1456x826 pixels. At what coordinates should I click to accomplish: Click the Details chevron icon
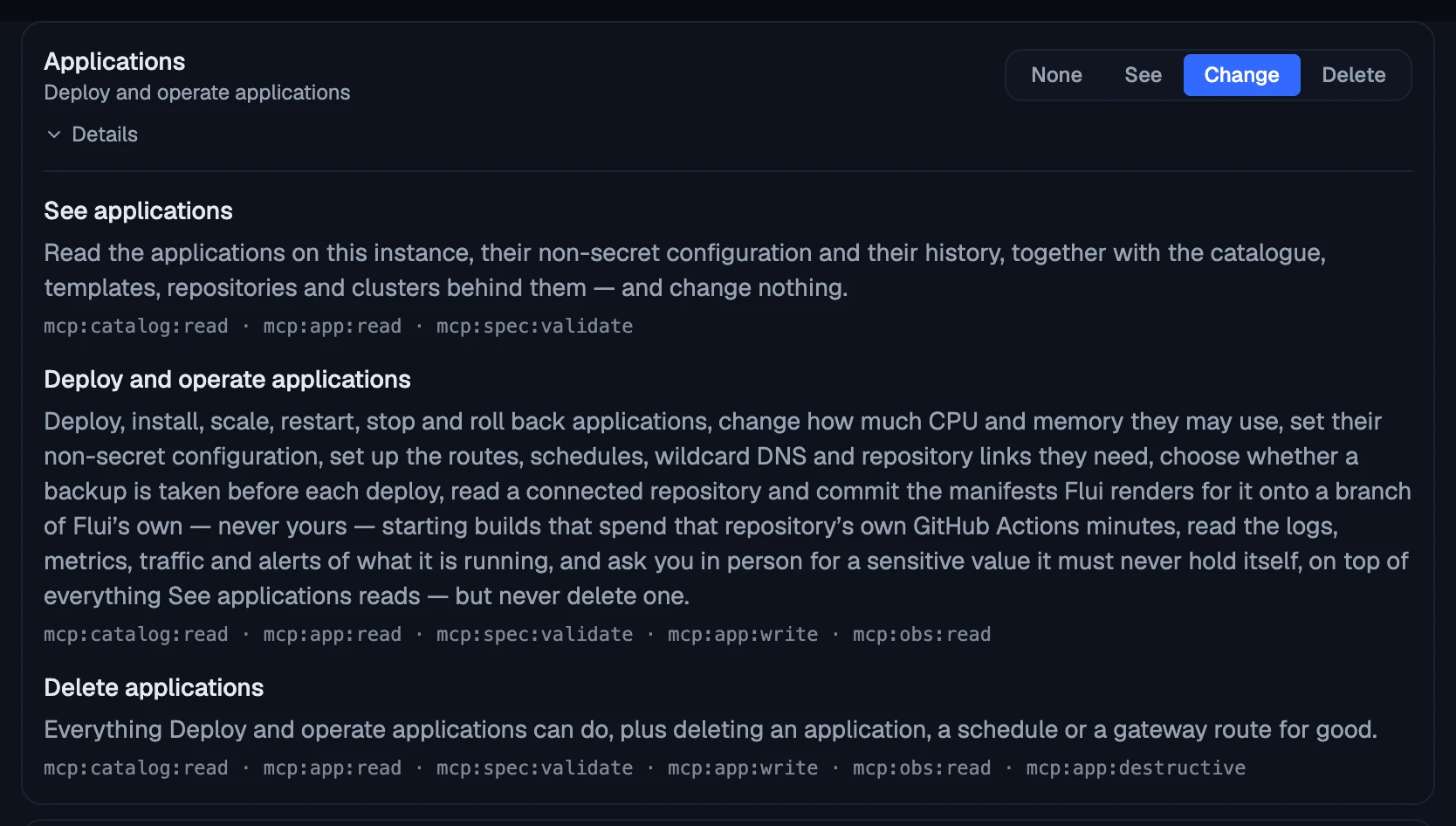click(x=54, y=134)
